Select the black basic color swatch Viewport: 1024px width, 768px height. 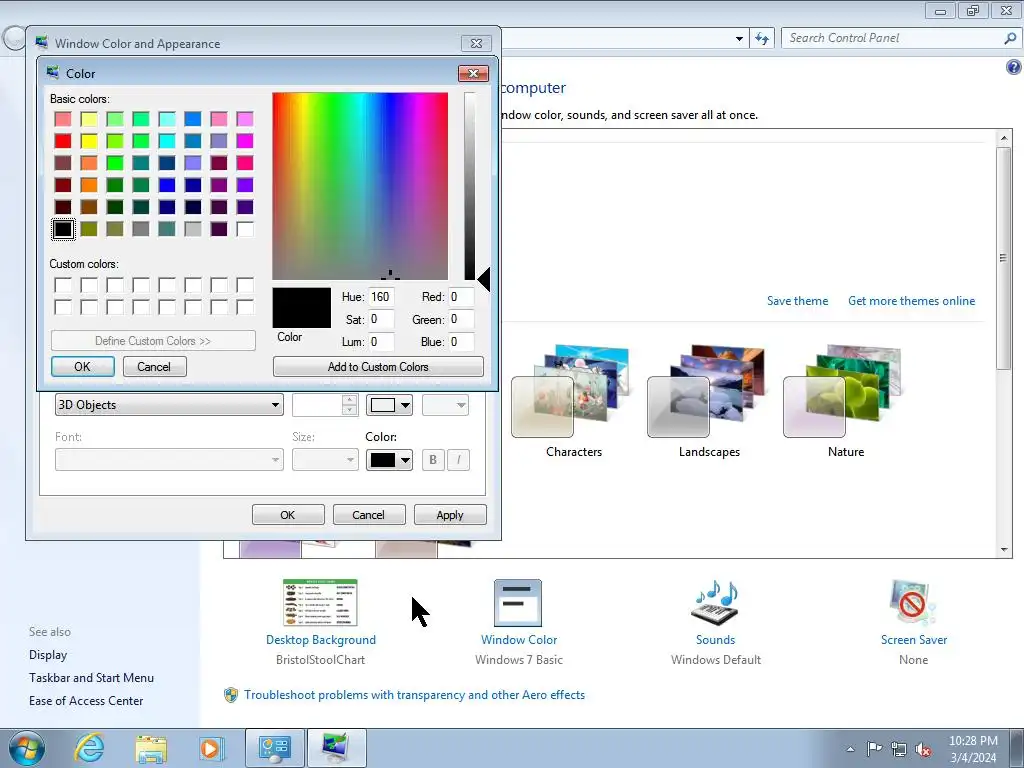(63, 229)
